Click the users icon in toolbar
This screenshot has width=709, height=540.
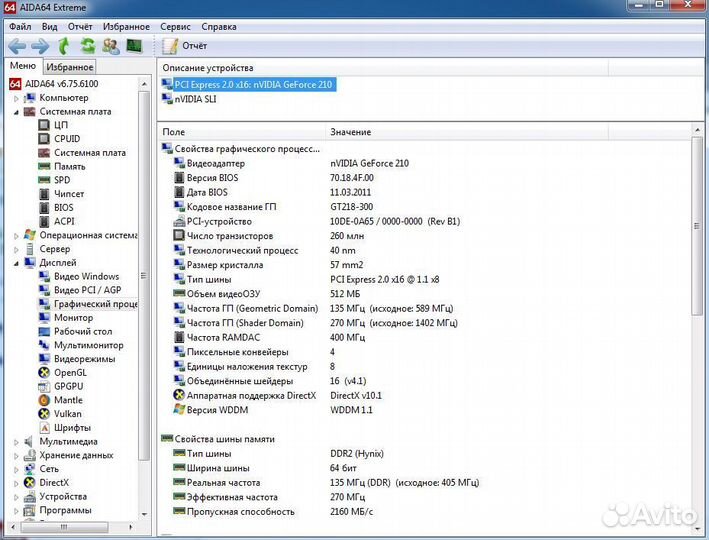pos(111,46)
